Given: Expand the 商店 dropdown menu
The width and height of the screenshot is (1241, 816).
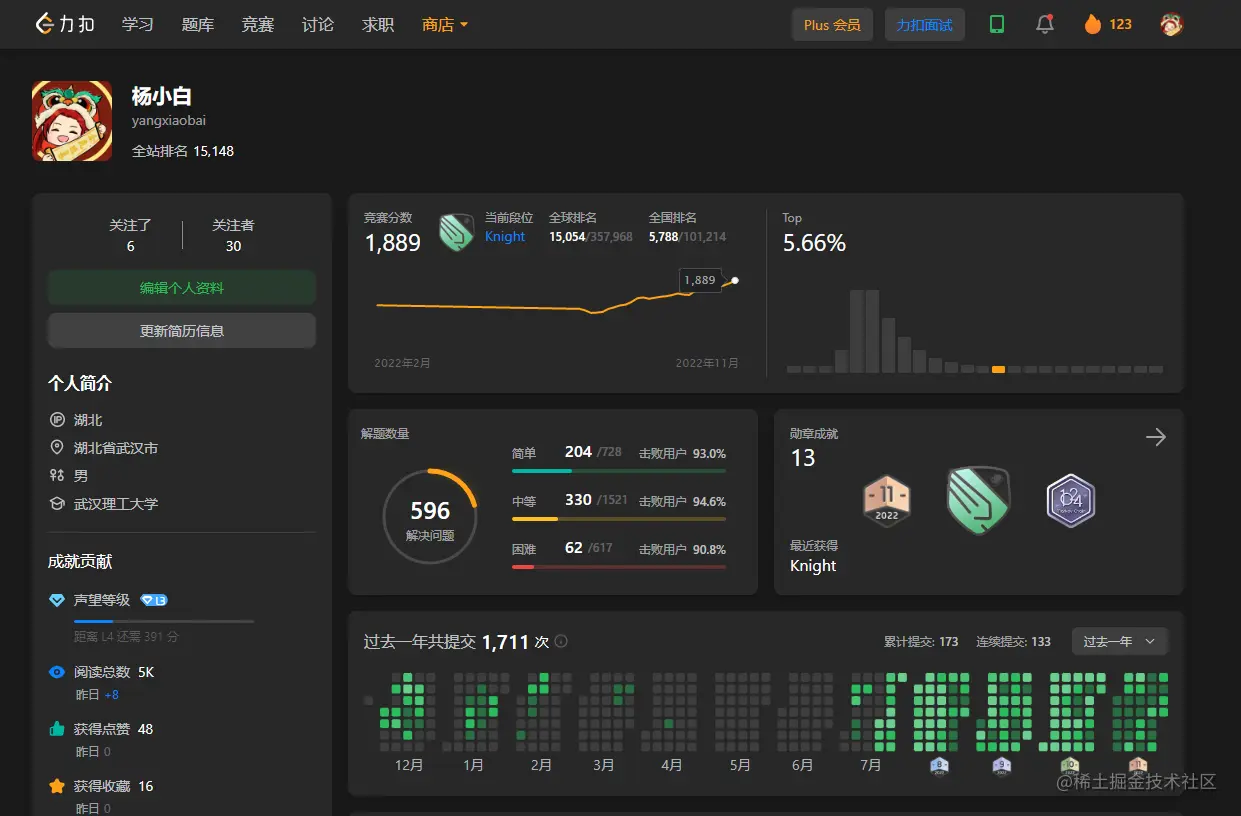Looking at the screenshot, I should [x=445, y=24].
